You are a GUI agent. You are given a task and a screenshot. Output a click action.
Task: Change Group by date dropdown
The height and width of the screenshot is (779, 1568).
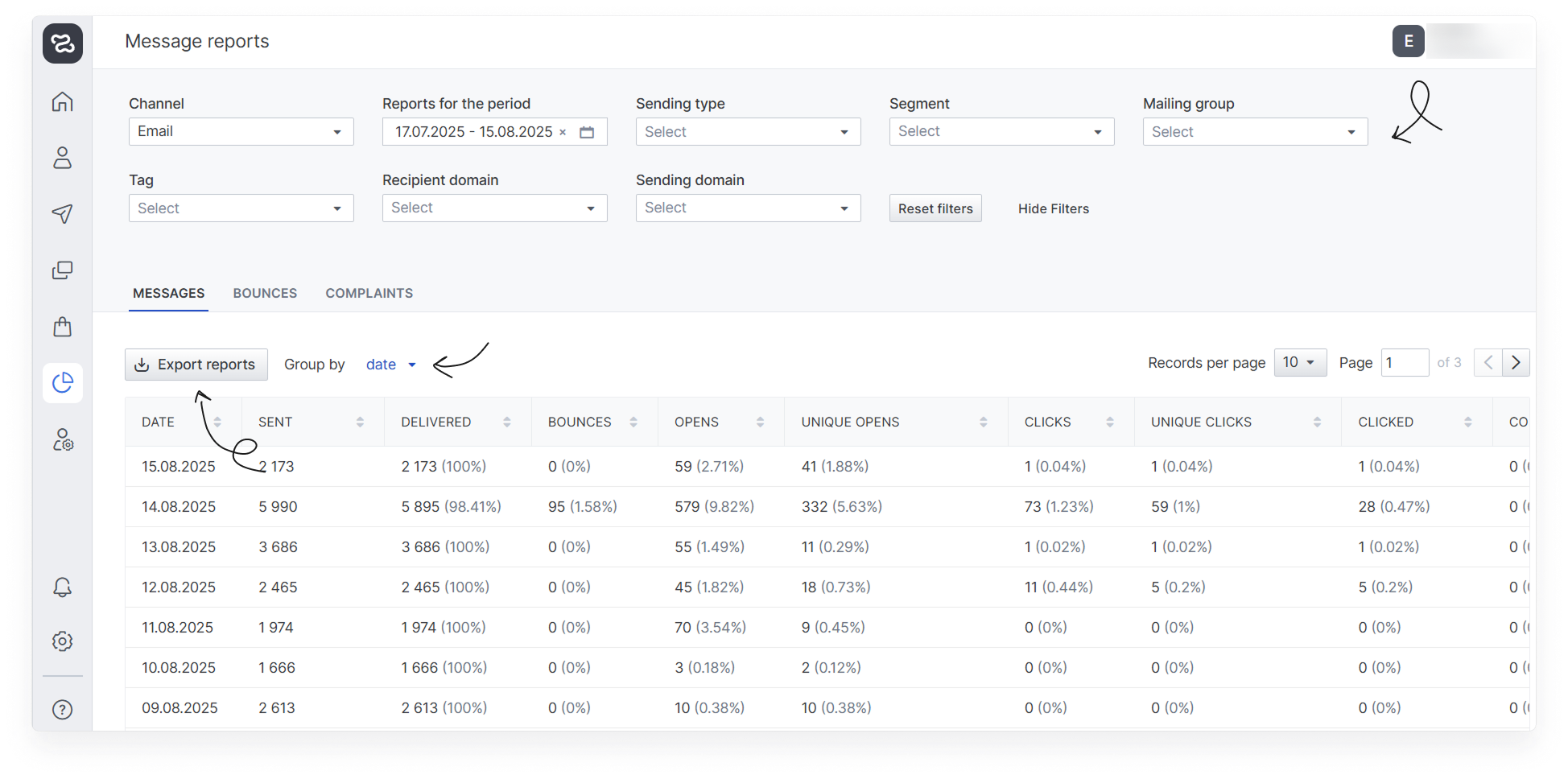(391, 365)
